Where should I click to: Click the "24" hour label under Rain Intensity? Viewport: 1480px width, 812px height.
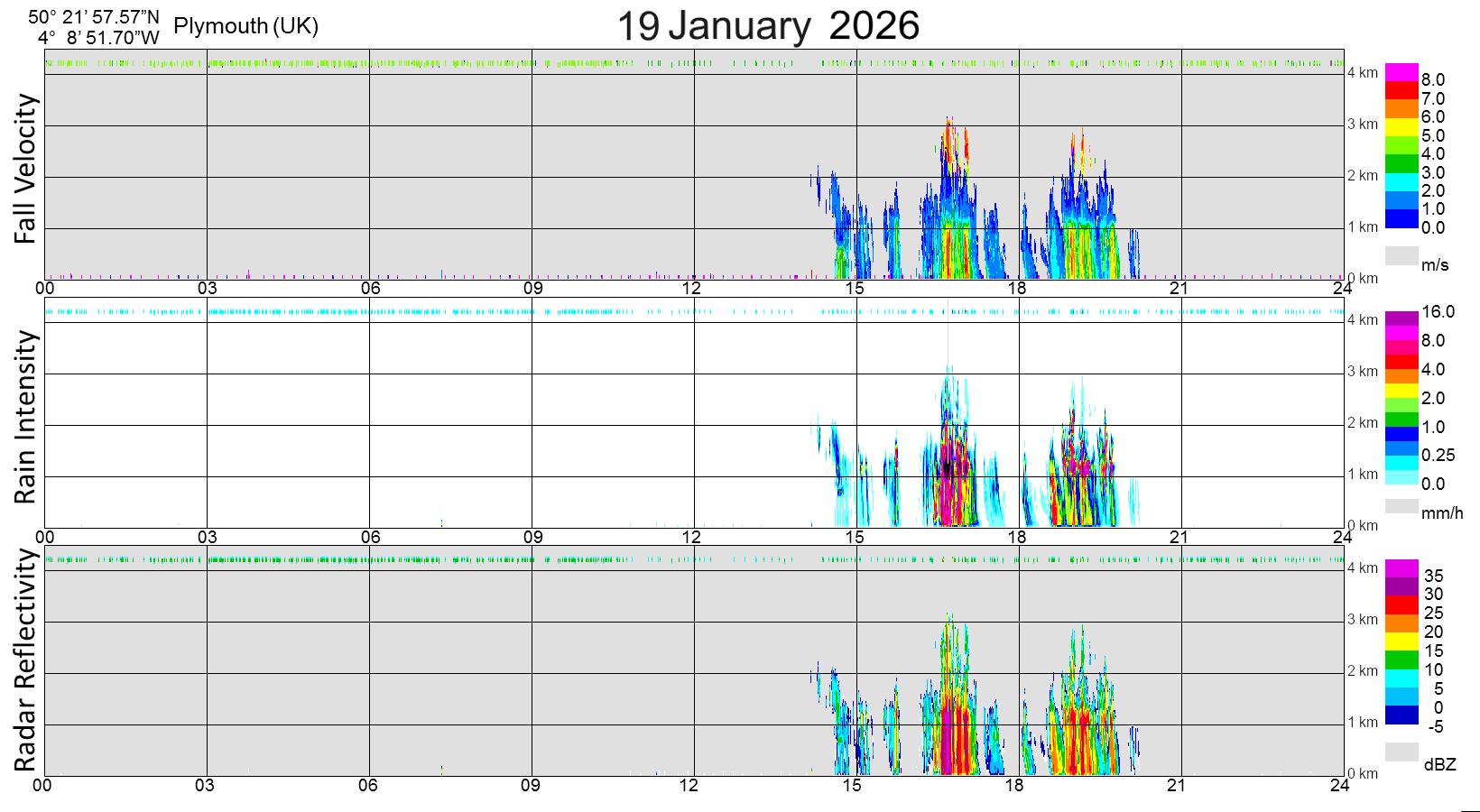(x=1341, y=537)
